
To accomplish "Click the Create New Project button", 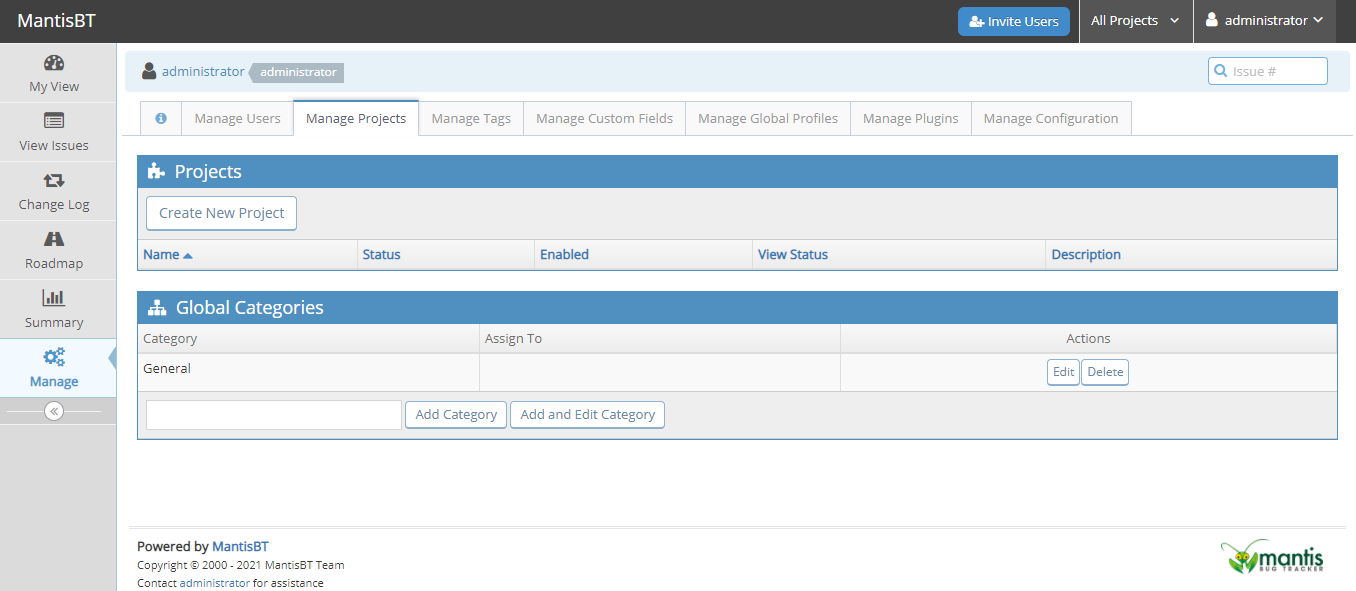I will pos(221,213).
